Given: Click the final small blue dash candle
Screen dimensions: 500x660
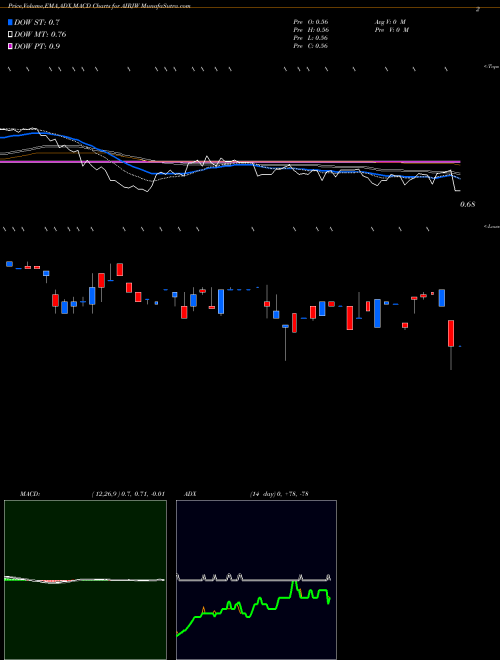Looking at the screenshot, I should point(460,346).
